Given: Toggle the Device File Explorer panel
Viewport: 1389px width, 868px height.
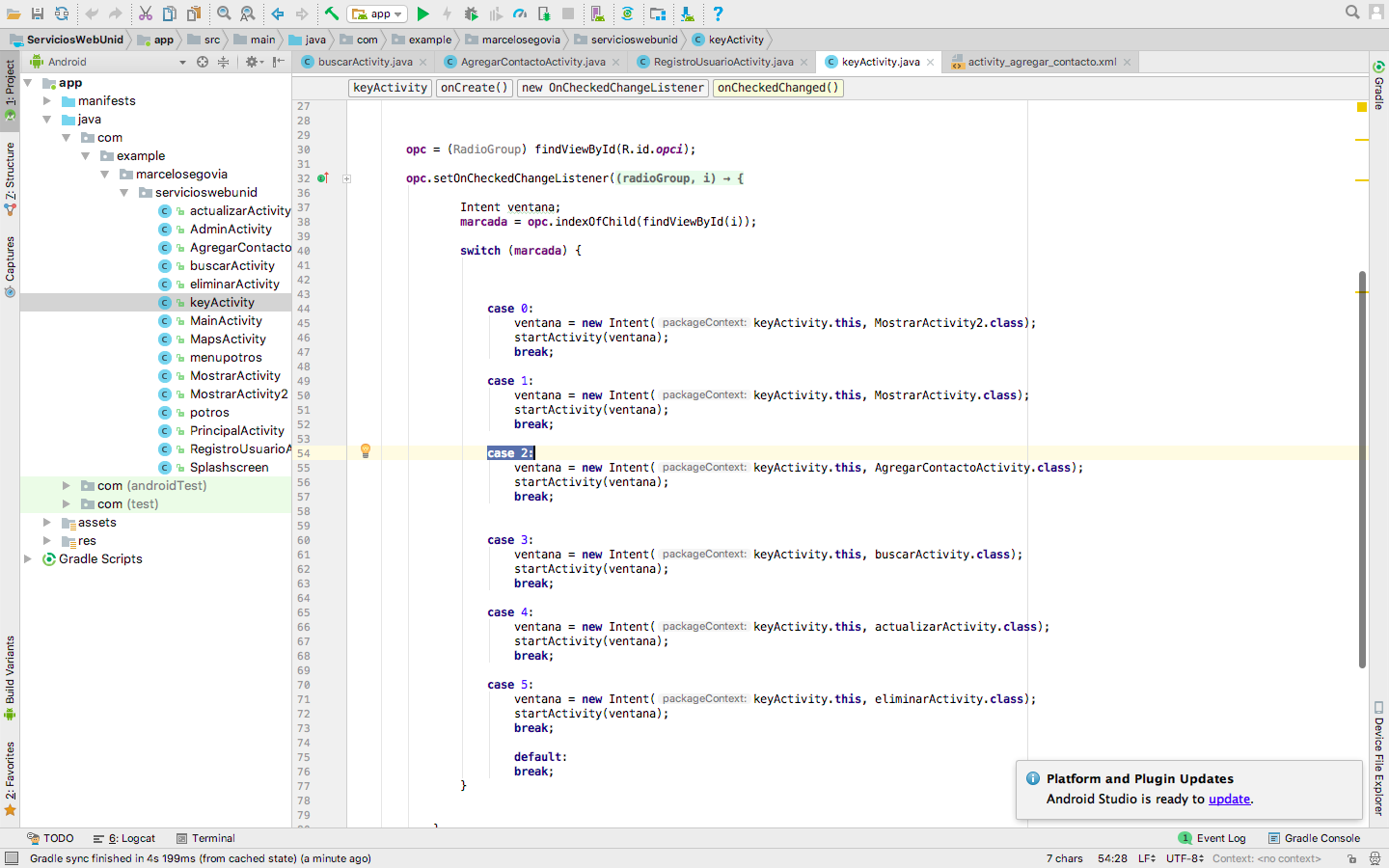Looking at the screenshot, I should [x=1379, y=759].
